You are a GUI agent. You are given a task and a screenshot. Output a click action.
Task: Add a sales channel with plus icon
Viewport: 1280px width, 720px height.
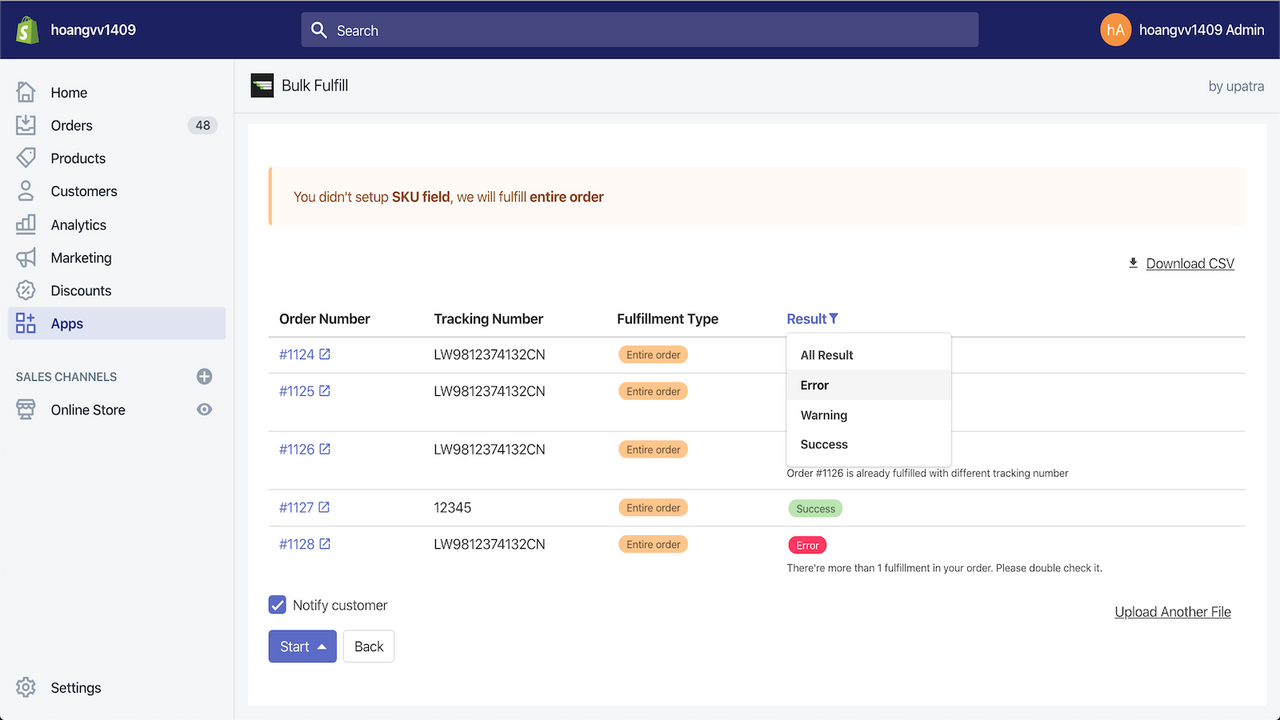204,377
